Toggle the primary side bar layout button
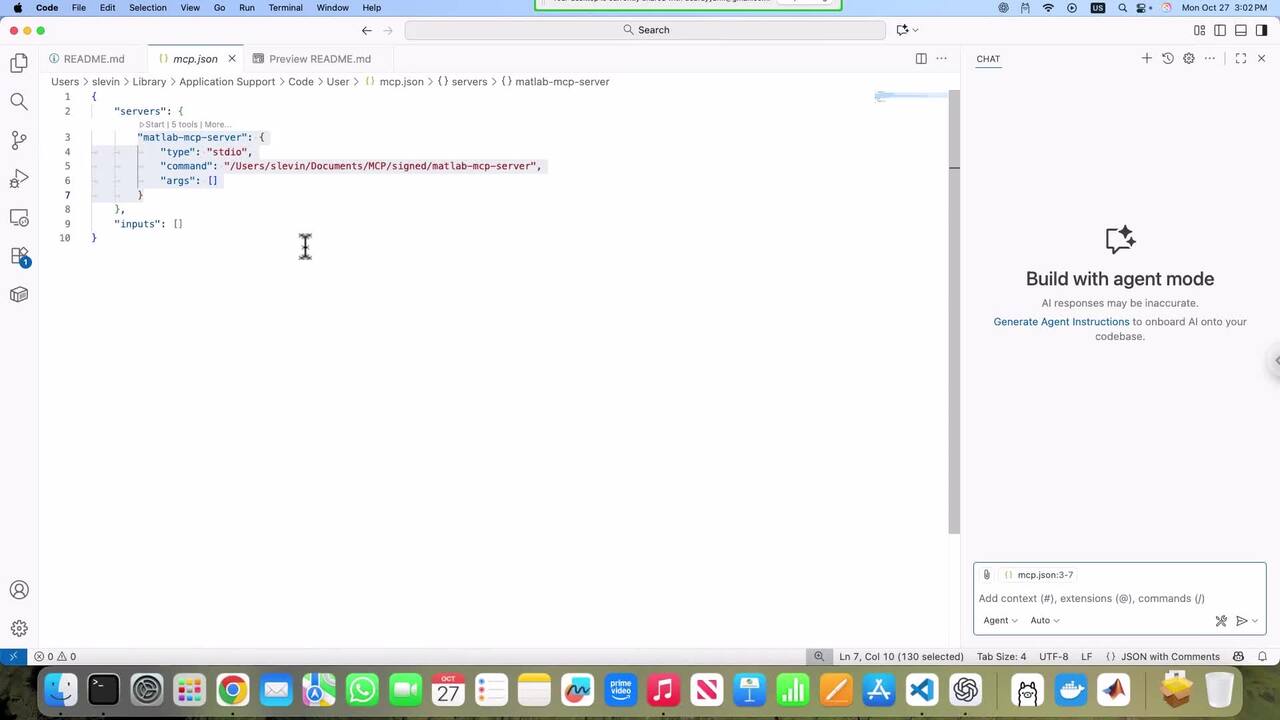 pos(1220,30)
